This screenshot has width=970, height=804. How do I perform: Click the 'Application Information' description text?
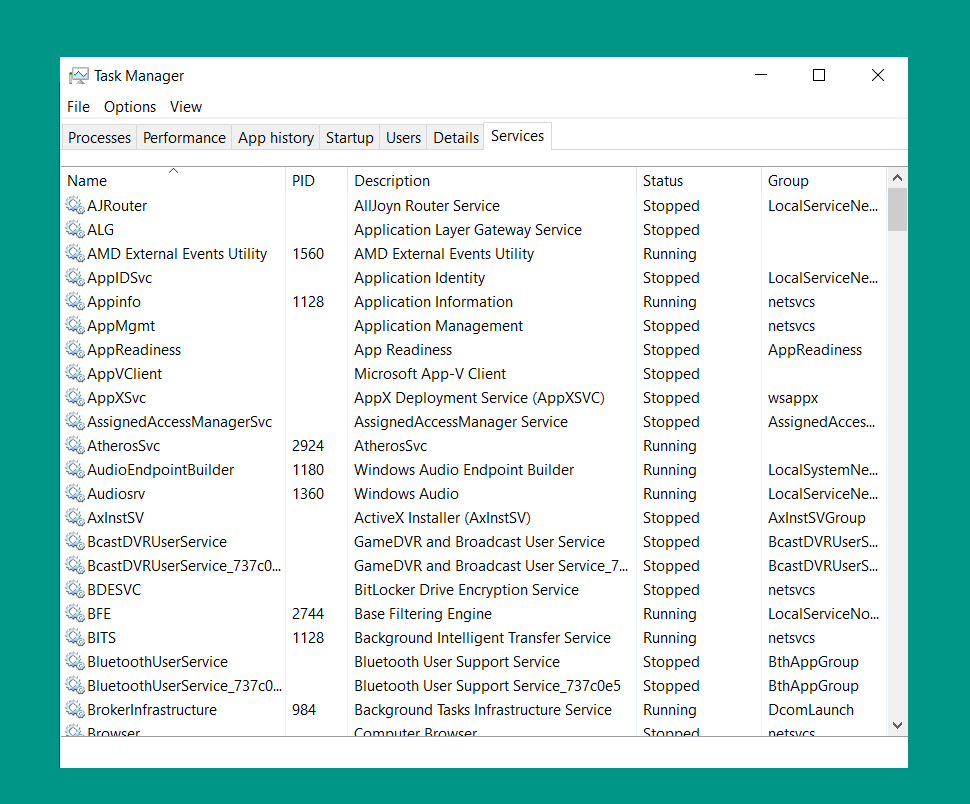pos(434,302)
